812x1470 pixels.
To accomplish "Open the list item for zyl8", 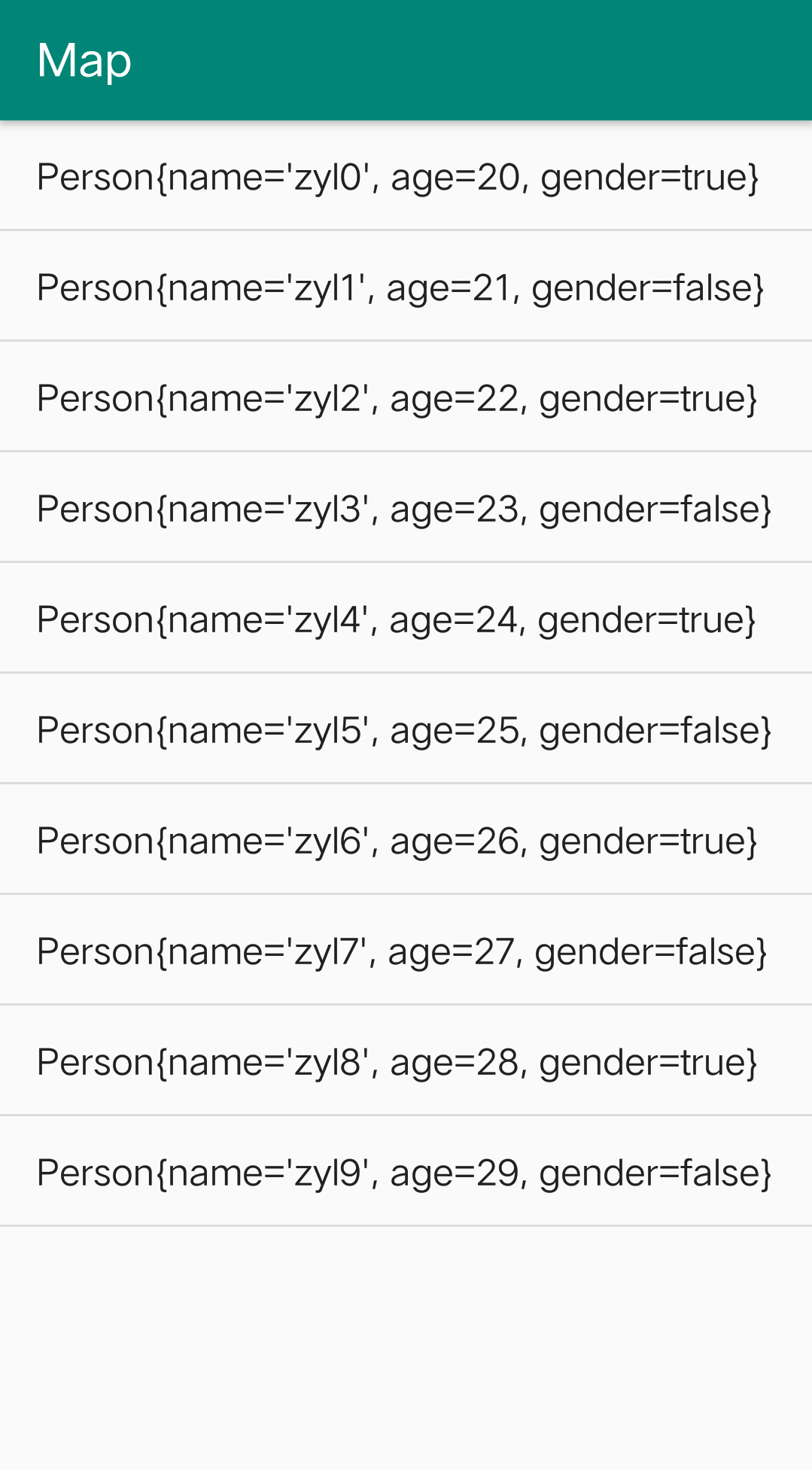I will click(397, 1063).
